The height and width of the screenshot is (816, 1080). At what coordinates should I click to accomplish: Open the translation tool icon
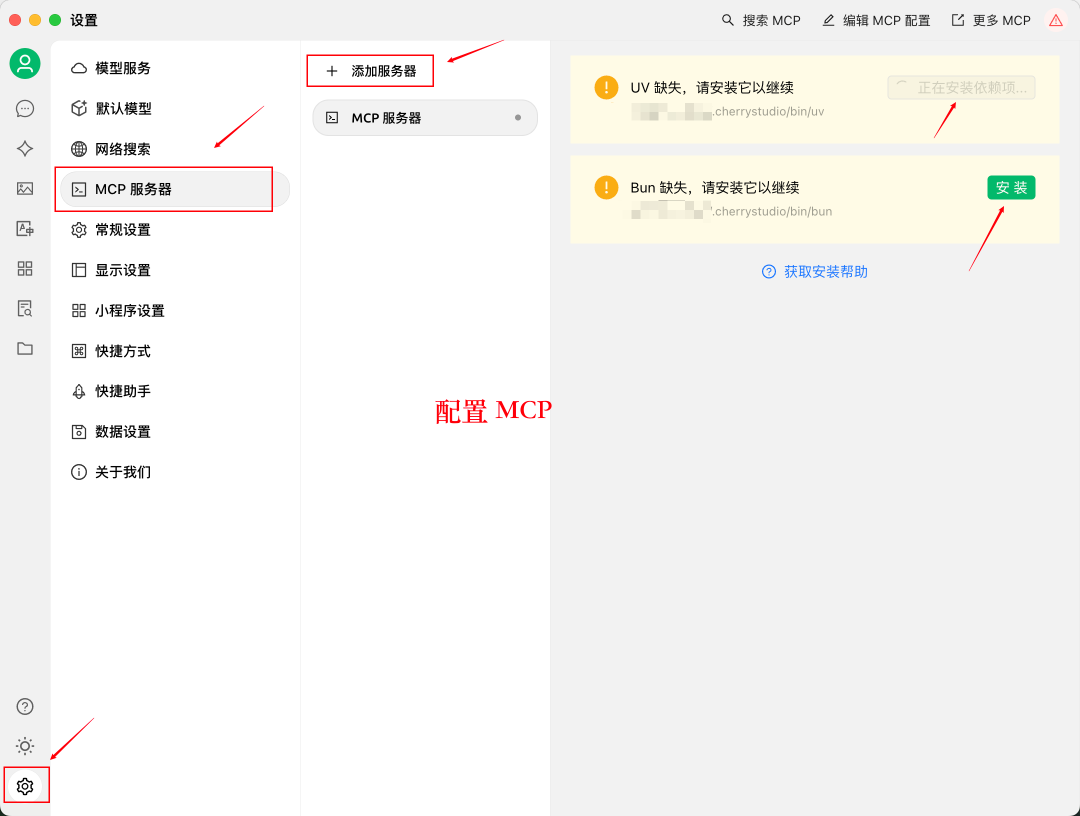[25, 228]
